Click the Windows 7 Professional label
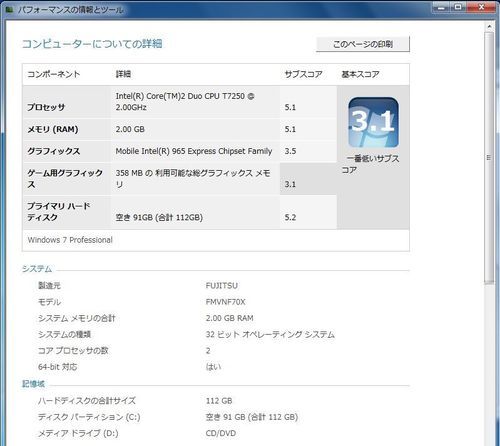500x446 pixels. click(x=70, y=240)
